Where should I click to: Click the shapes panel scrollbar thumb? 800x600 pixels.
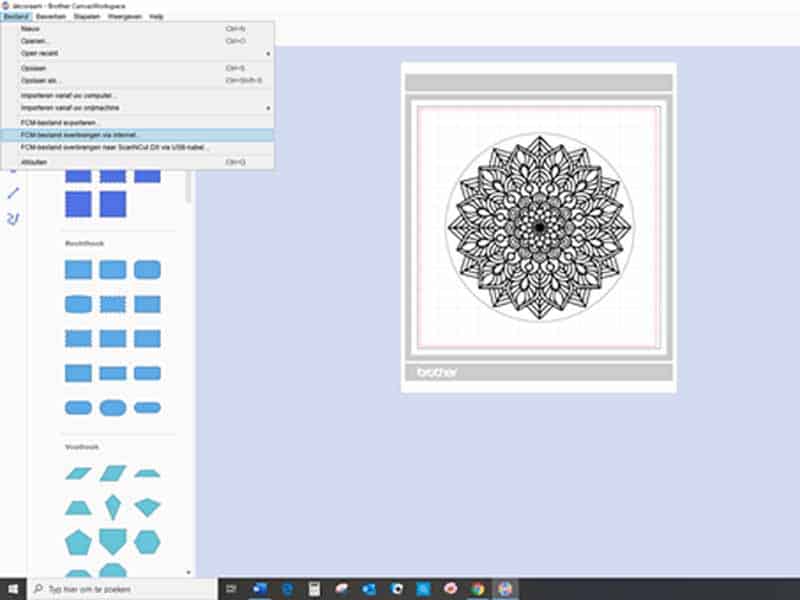click(188, 186)
